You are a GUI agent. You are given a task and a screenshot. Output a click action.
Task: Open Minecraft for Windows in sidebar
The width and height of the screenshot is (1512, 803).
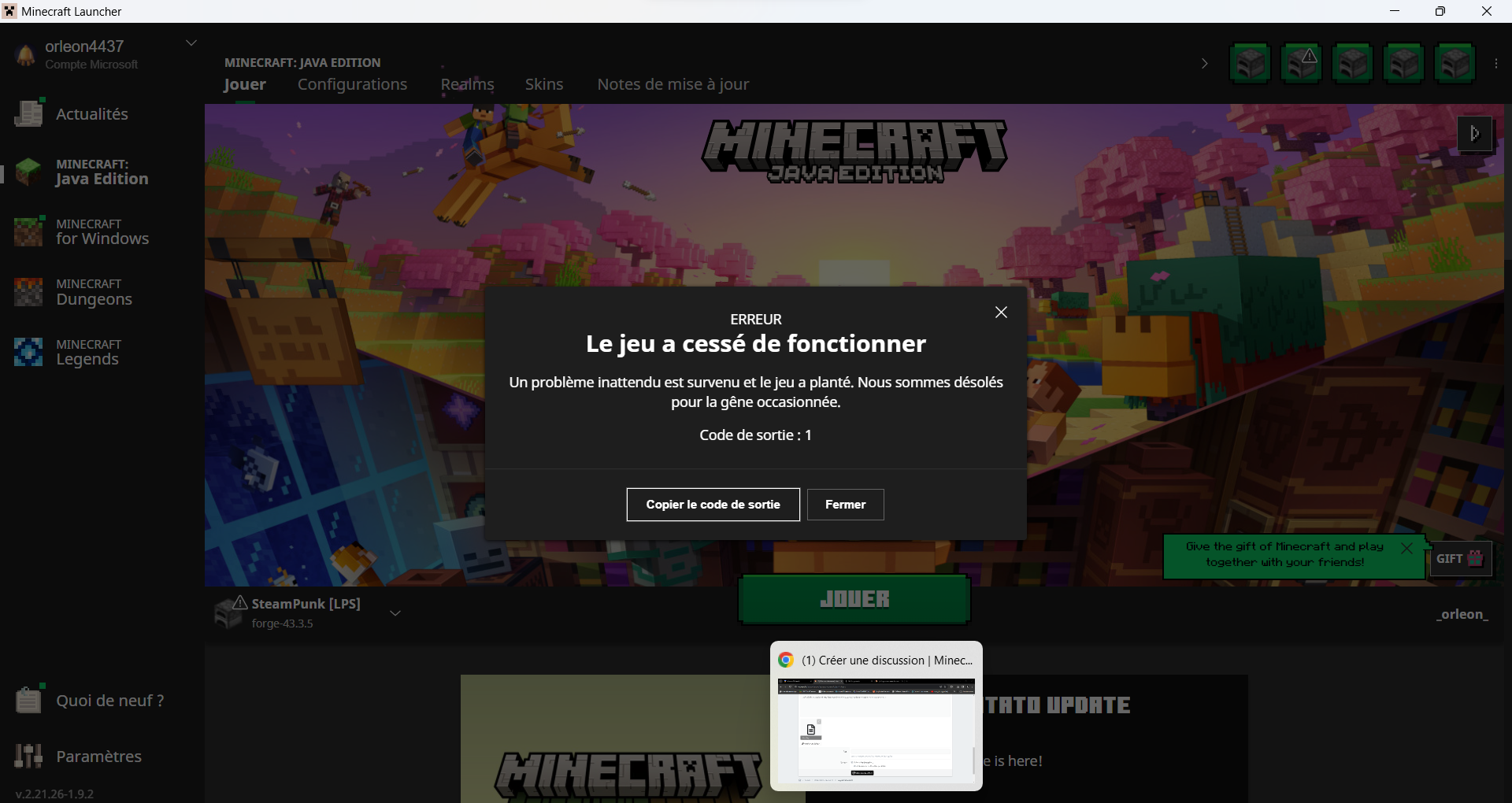[x=82, y=231]
